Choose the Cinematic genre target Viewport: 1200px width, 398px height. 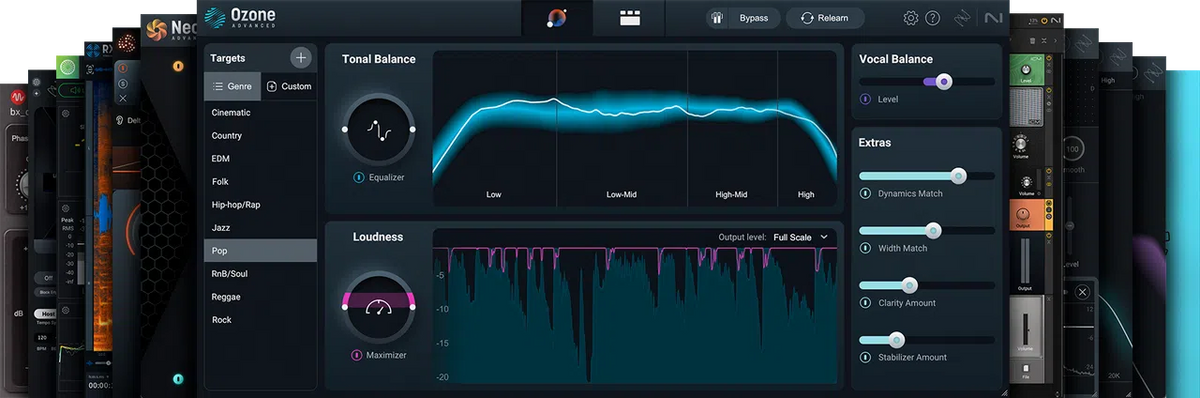[x=260, y=112]
